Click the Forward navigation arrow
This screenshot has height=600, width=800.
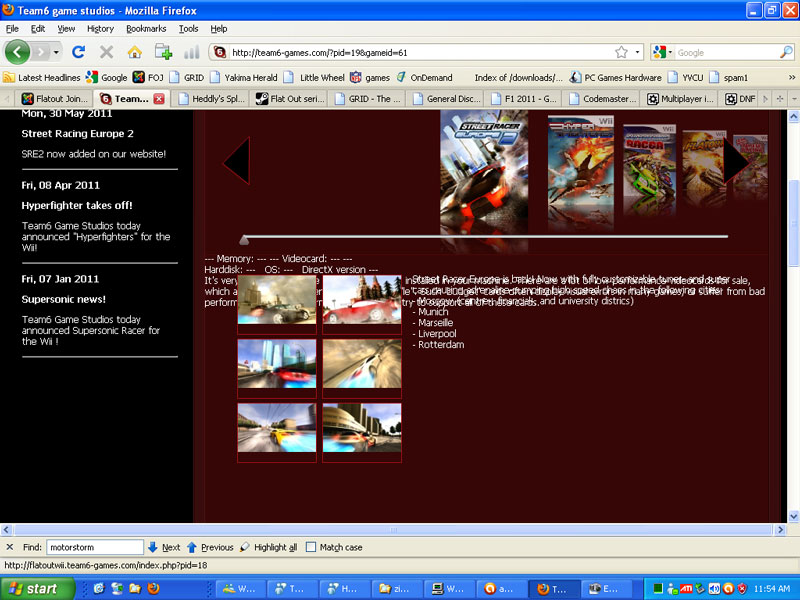coord(41,52)
